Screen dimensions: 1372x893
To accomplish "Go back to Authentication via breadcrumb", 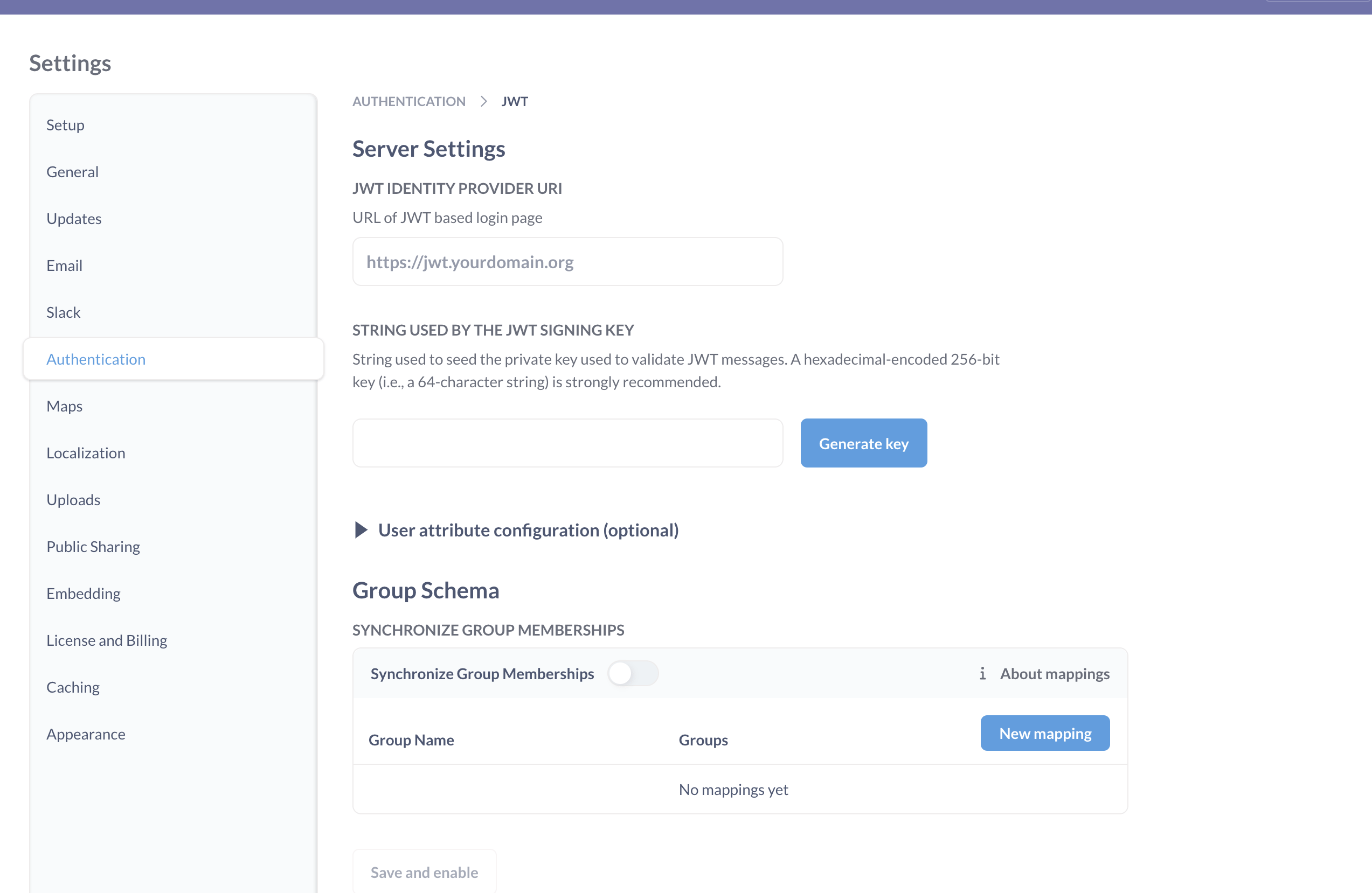I will pos(408,101).
